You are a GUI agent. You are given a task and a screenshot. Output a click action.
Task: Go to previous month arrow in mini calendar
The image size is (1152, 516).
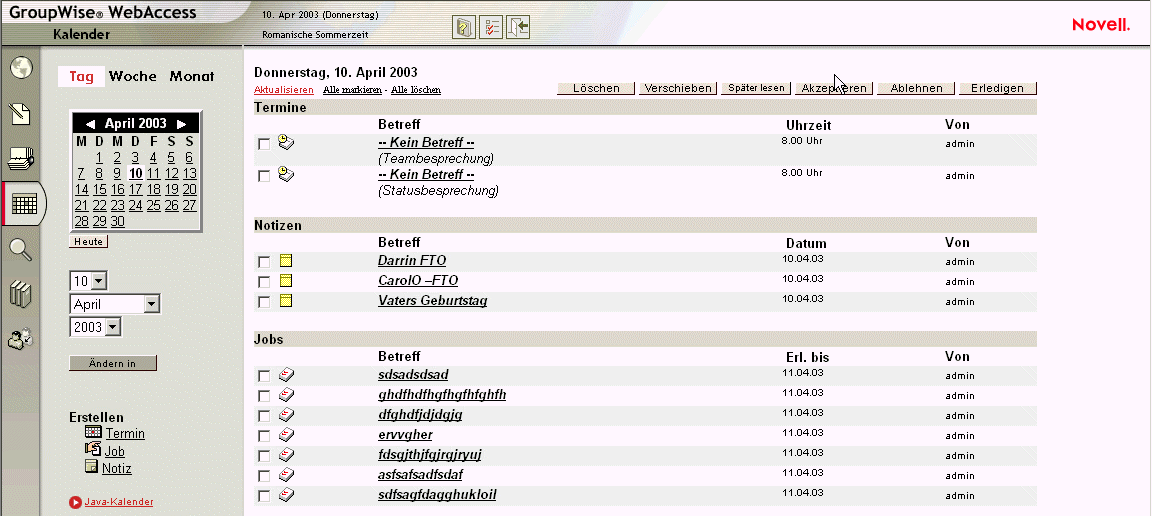click(x=90, y=124)
